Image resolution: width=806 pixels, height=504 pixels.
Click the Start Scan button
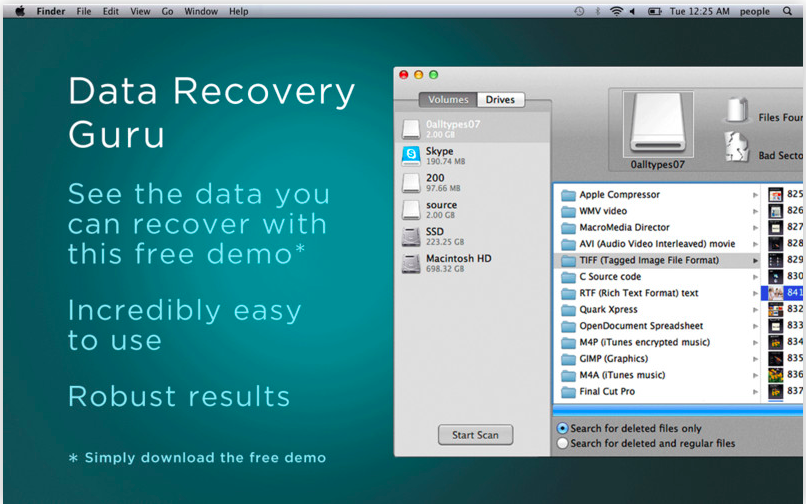(475, 435)
